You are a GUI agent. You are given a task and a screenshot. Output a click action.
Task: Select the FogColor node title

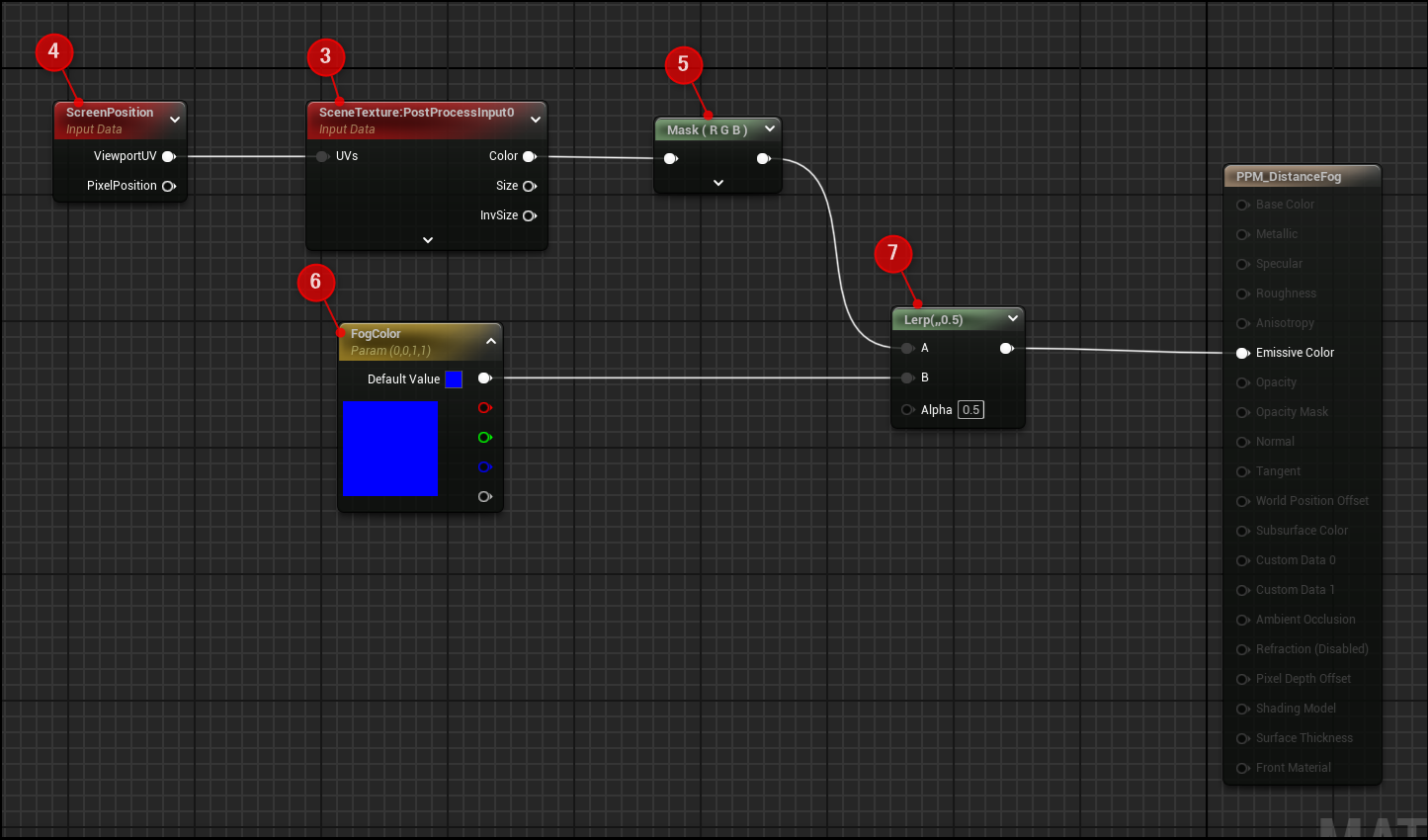[x=377, y=334]
